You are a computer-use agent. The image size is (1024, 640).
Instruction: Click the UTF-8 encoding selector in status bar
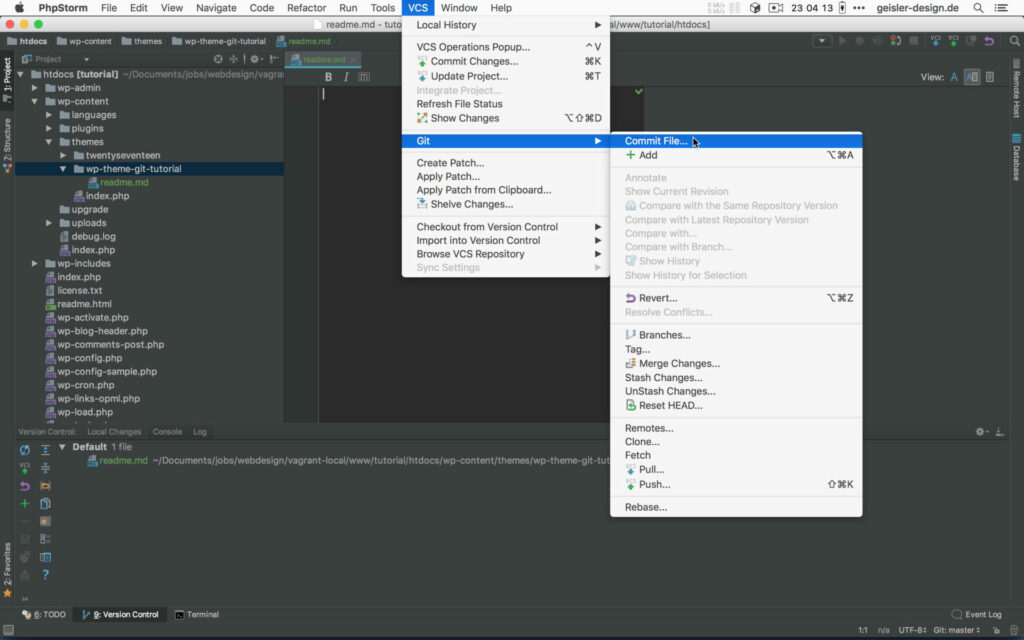(912, 630)
